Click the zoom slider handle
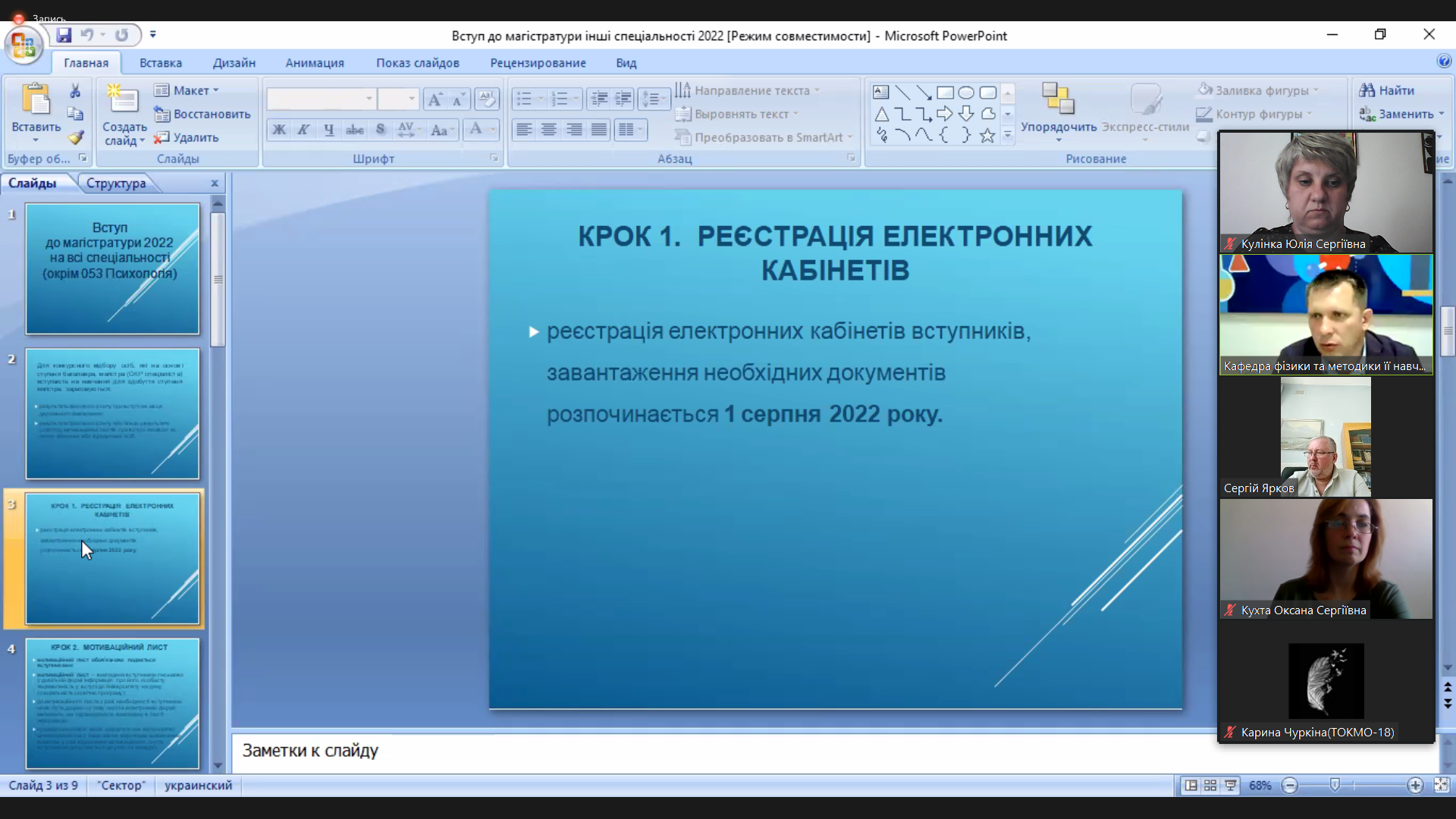This screenshot has height=819, width=1456. 1335,785
